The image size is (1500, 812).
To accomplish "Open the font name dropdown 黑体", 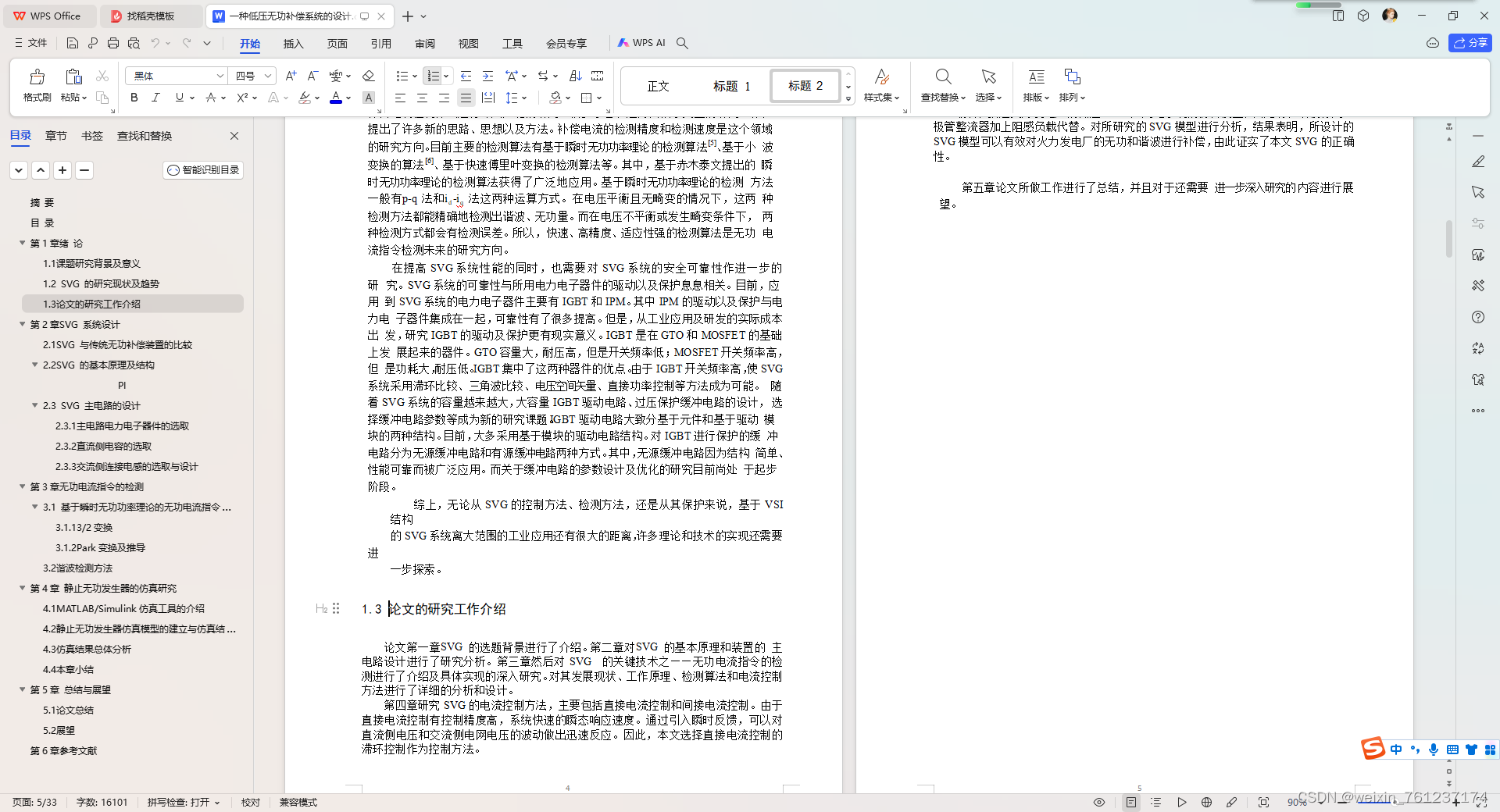I will coord(220,76).
